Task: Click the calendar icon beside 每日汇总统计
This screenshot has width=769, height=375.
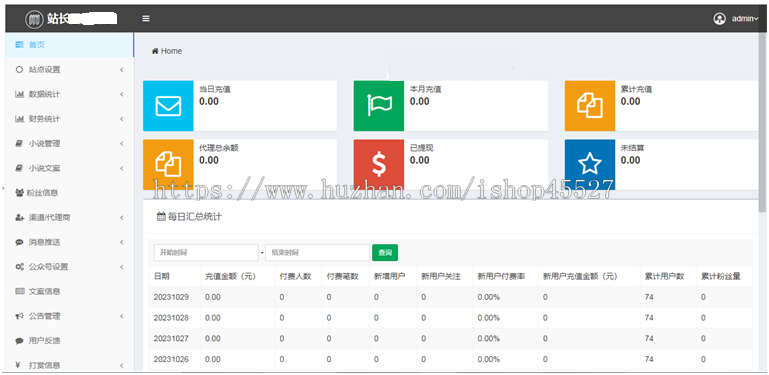Action: [x=161, y=216]
